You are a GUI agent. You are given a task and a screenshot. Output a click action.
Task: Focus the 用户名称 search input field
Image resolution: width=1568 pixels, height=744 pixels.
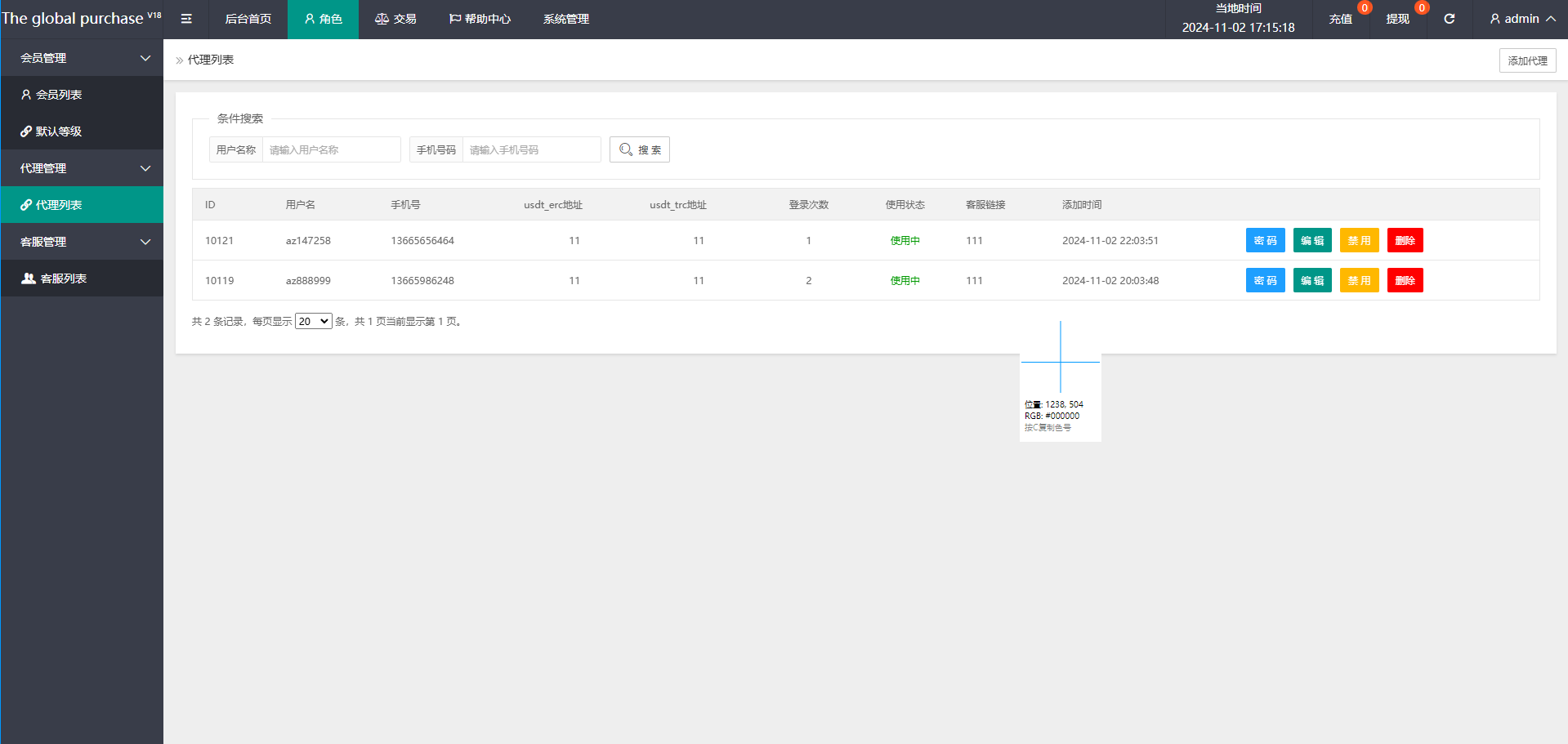pos(331,149)
